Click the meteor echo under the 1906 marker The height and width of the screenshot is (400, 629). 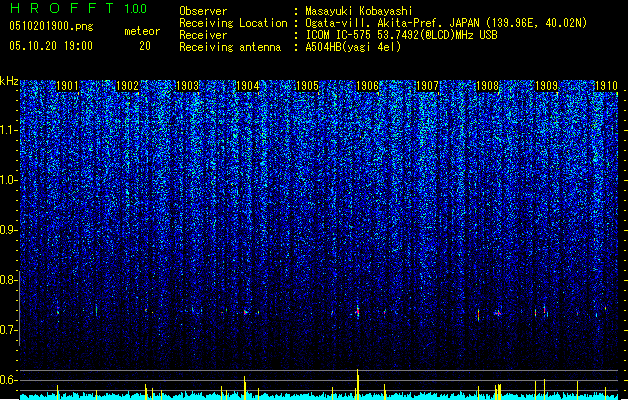(x=357, y=311)
